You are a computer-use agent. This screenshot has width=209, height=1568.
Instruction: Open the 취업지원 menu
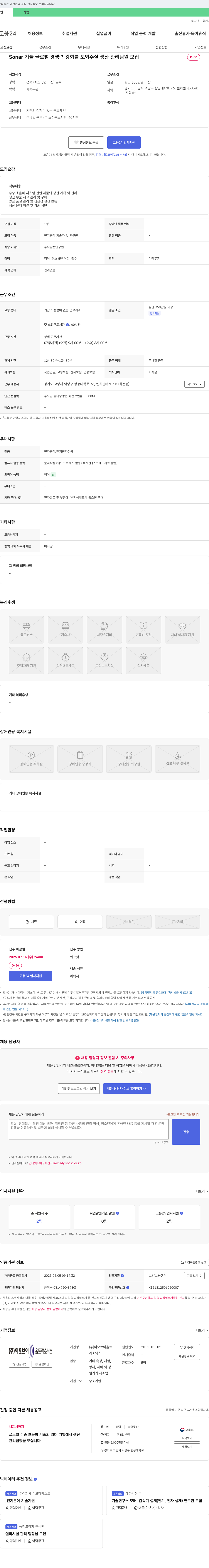point(69,34)
